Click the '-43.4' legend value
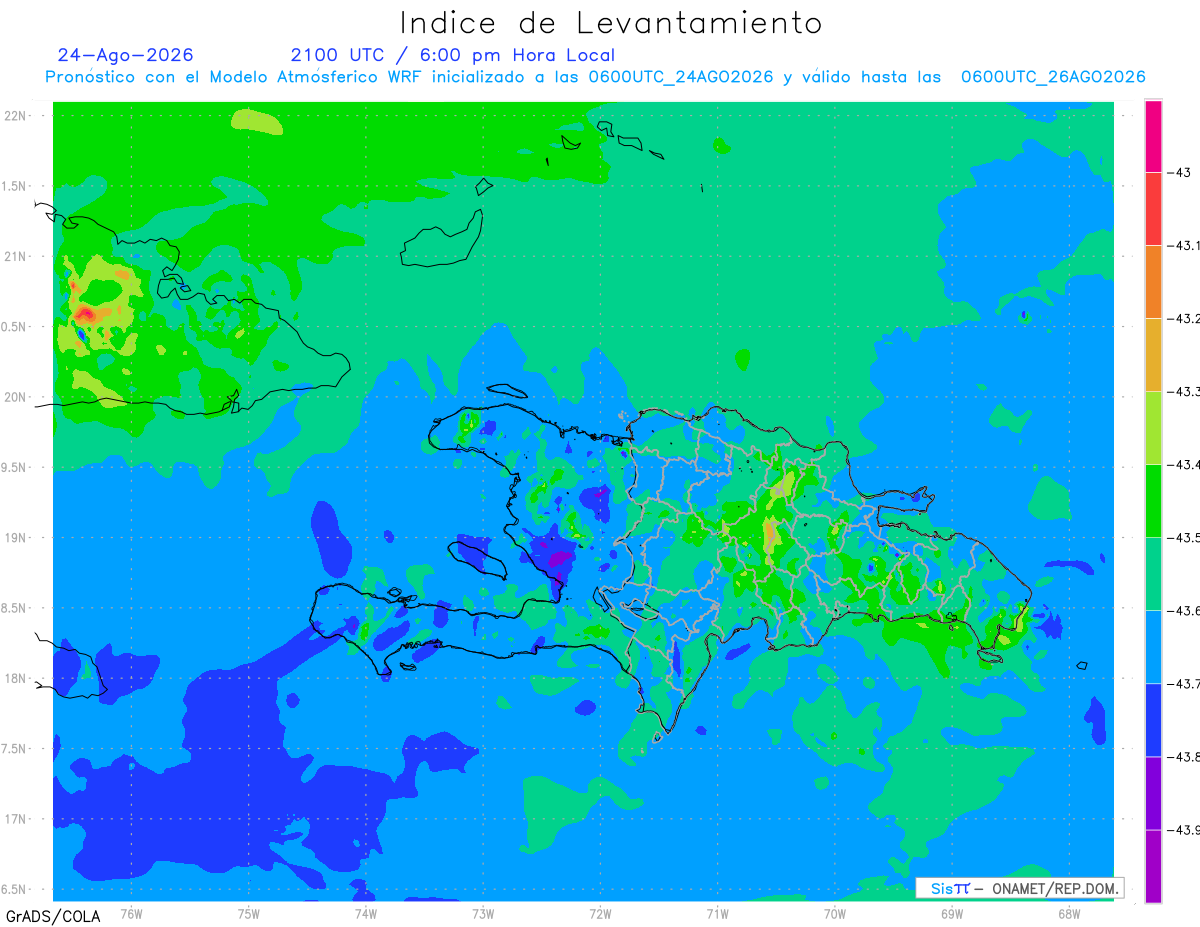Image resolution: width=1200 pixels, height=927 pixels. click(x=1184, y=465)
